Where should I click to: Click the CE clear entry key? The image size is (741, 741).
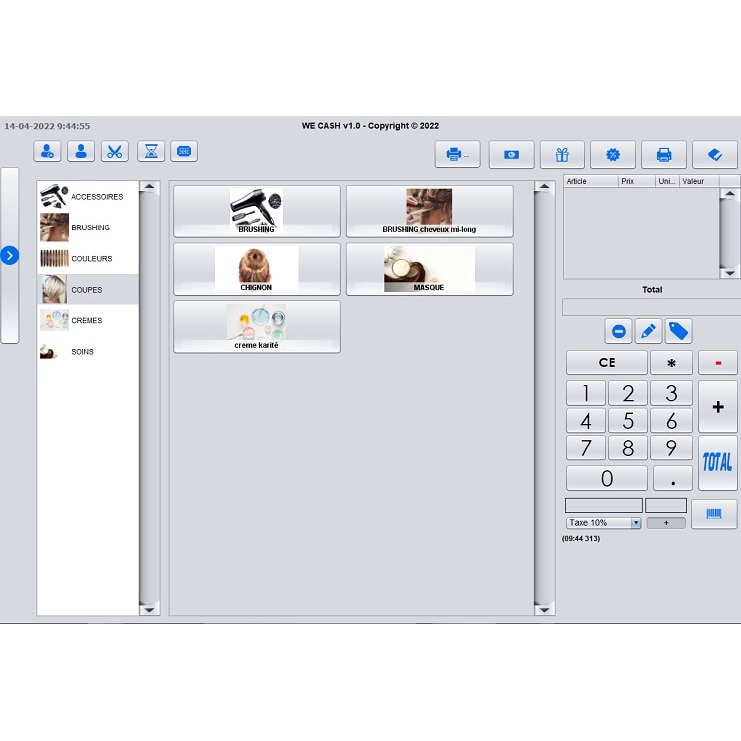click(607, 362)
